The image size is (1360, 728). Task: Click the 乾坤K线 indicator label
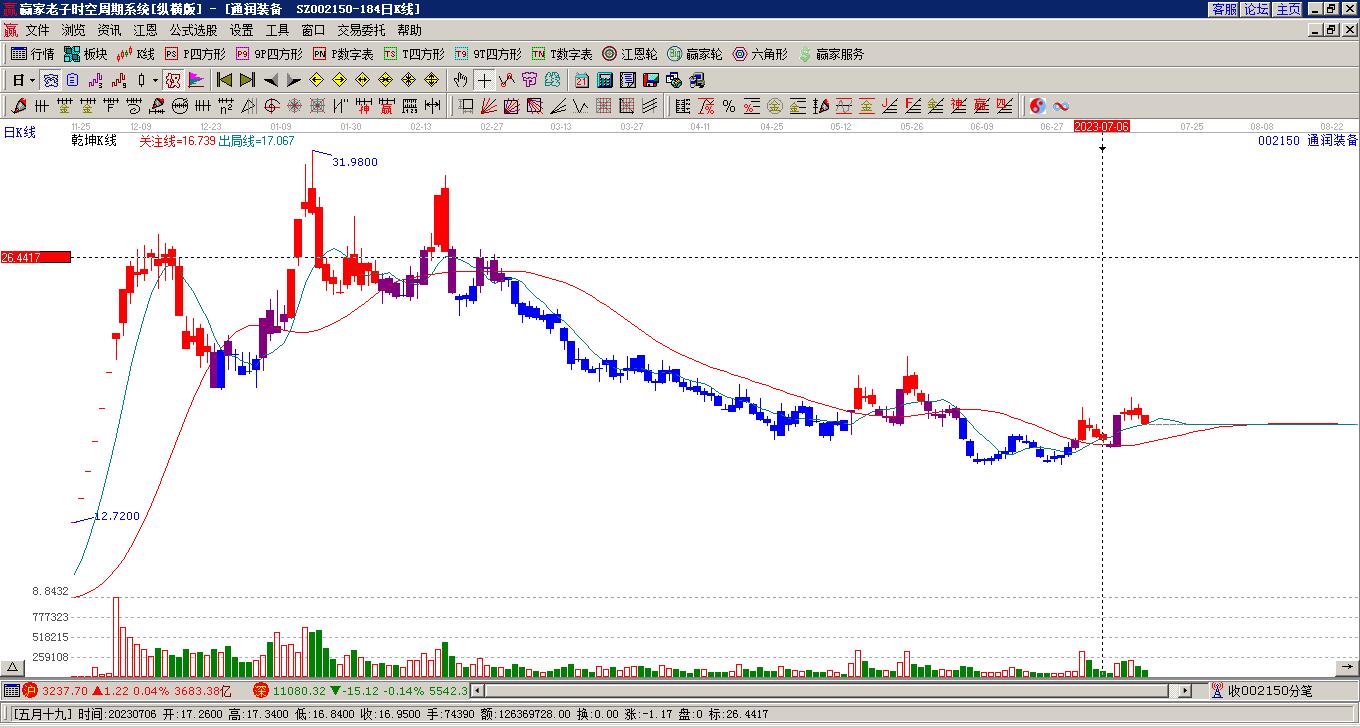pyautogui.click(x=94, y=141)
